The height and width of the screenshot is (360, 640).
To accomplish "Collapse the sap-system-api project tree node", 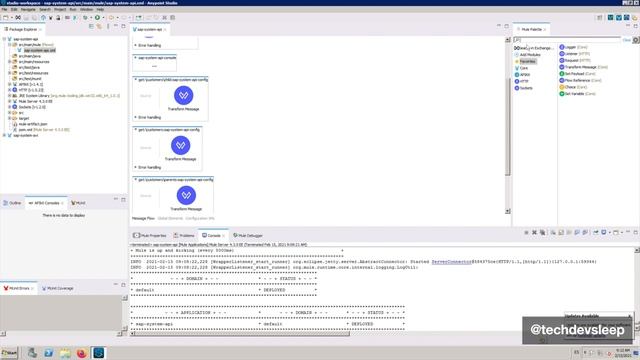I will 4,39.
